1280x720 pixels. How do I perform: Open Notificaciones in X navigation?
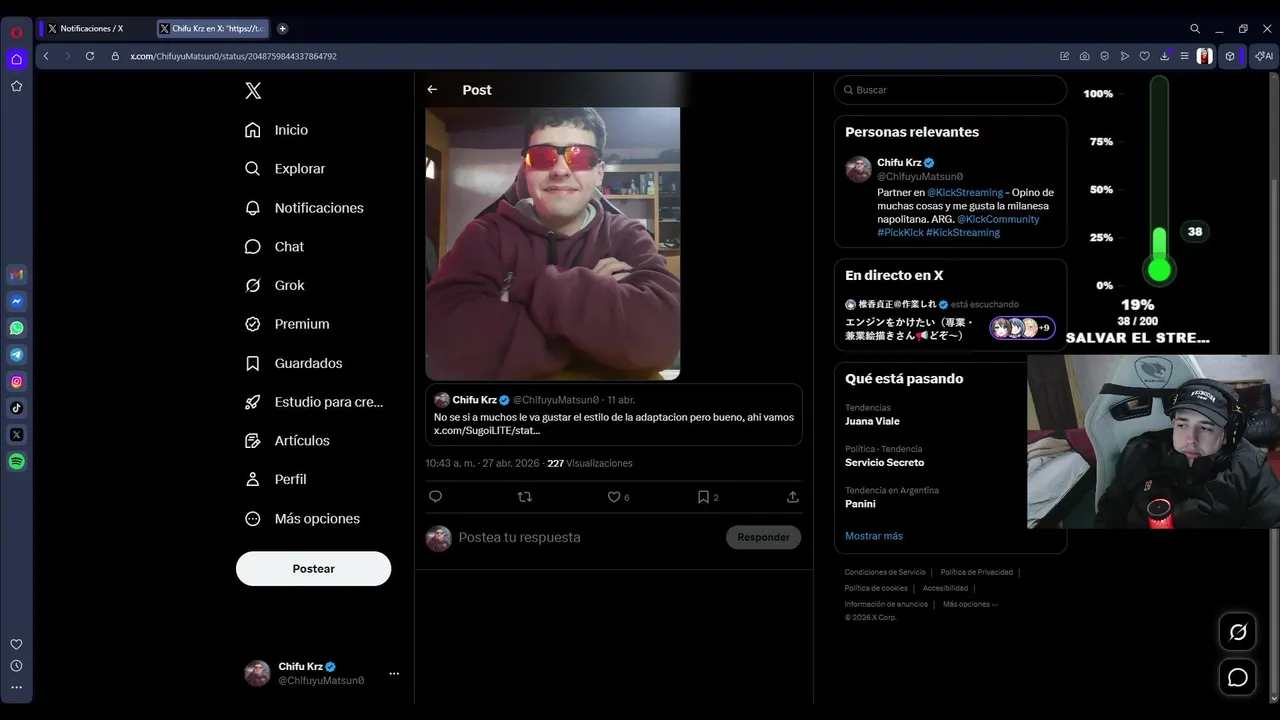click(x=305, y=208)
